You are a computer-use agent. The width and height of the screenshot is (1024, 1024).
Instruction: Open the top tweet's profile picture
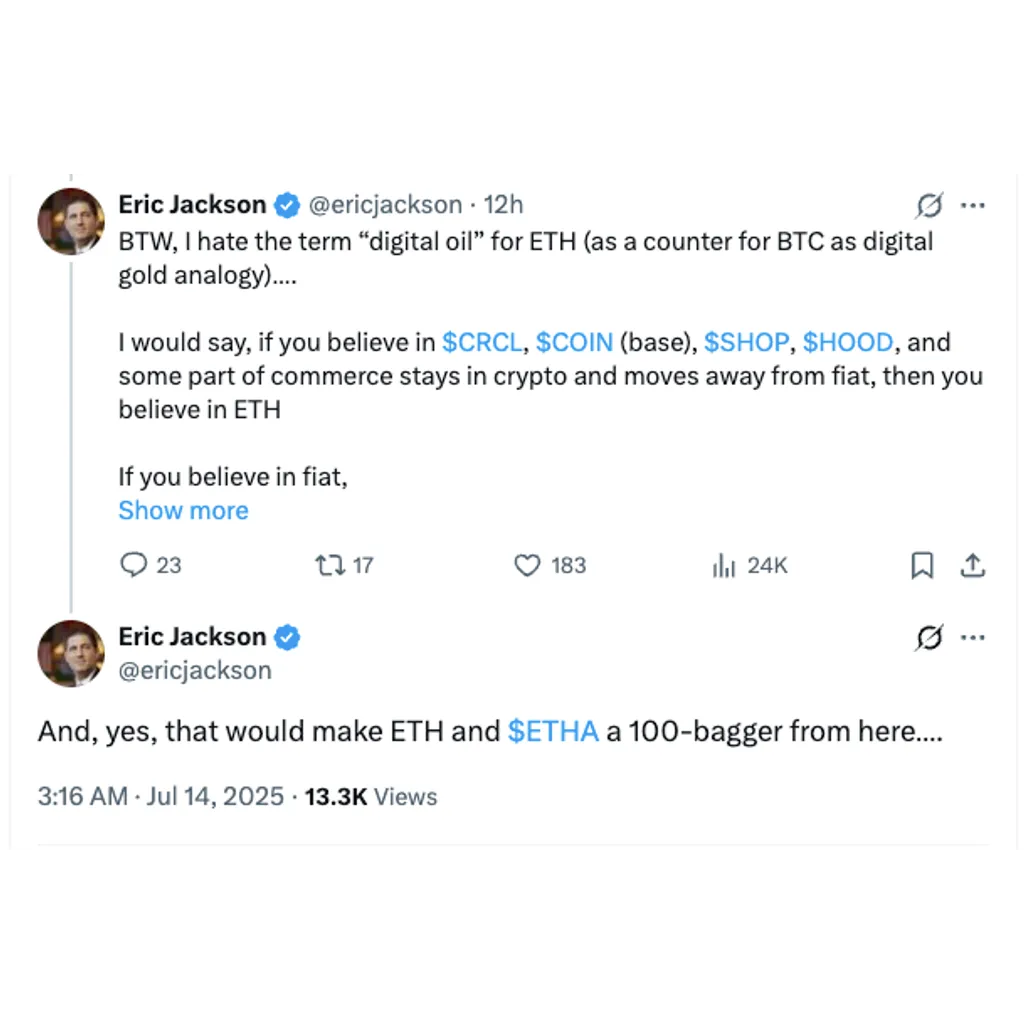pos(71,221)
